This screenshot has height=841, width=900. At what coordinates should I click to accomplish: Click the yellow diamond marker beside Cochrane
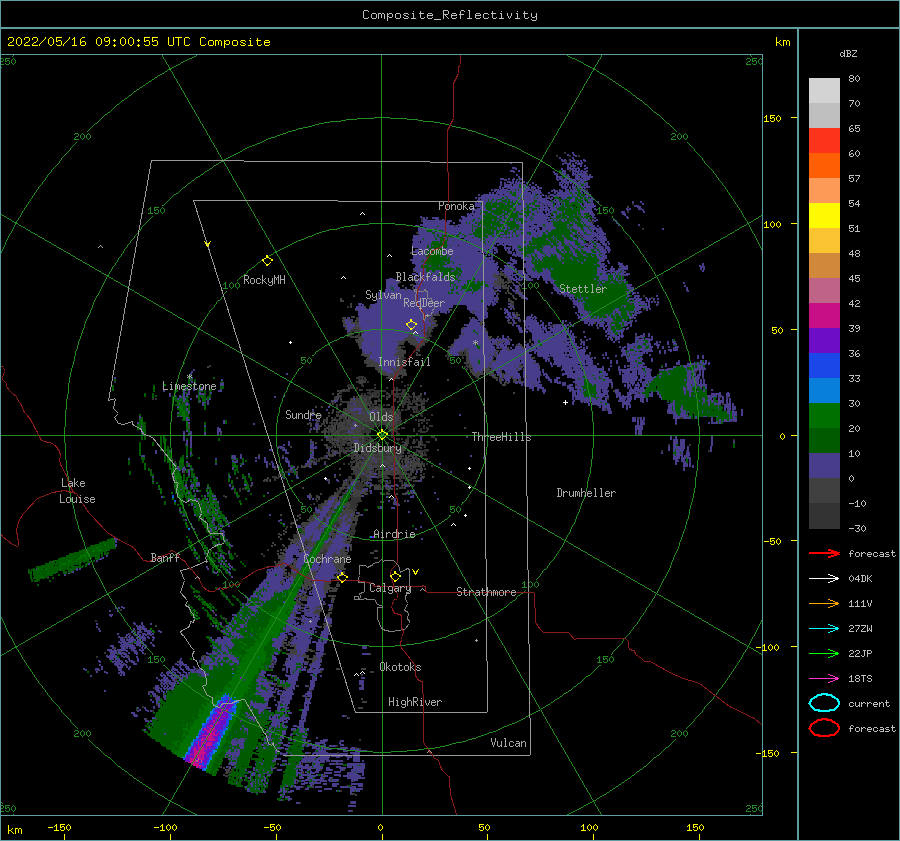tap(342, 577)
